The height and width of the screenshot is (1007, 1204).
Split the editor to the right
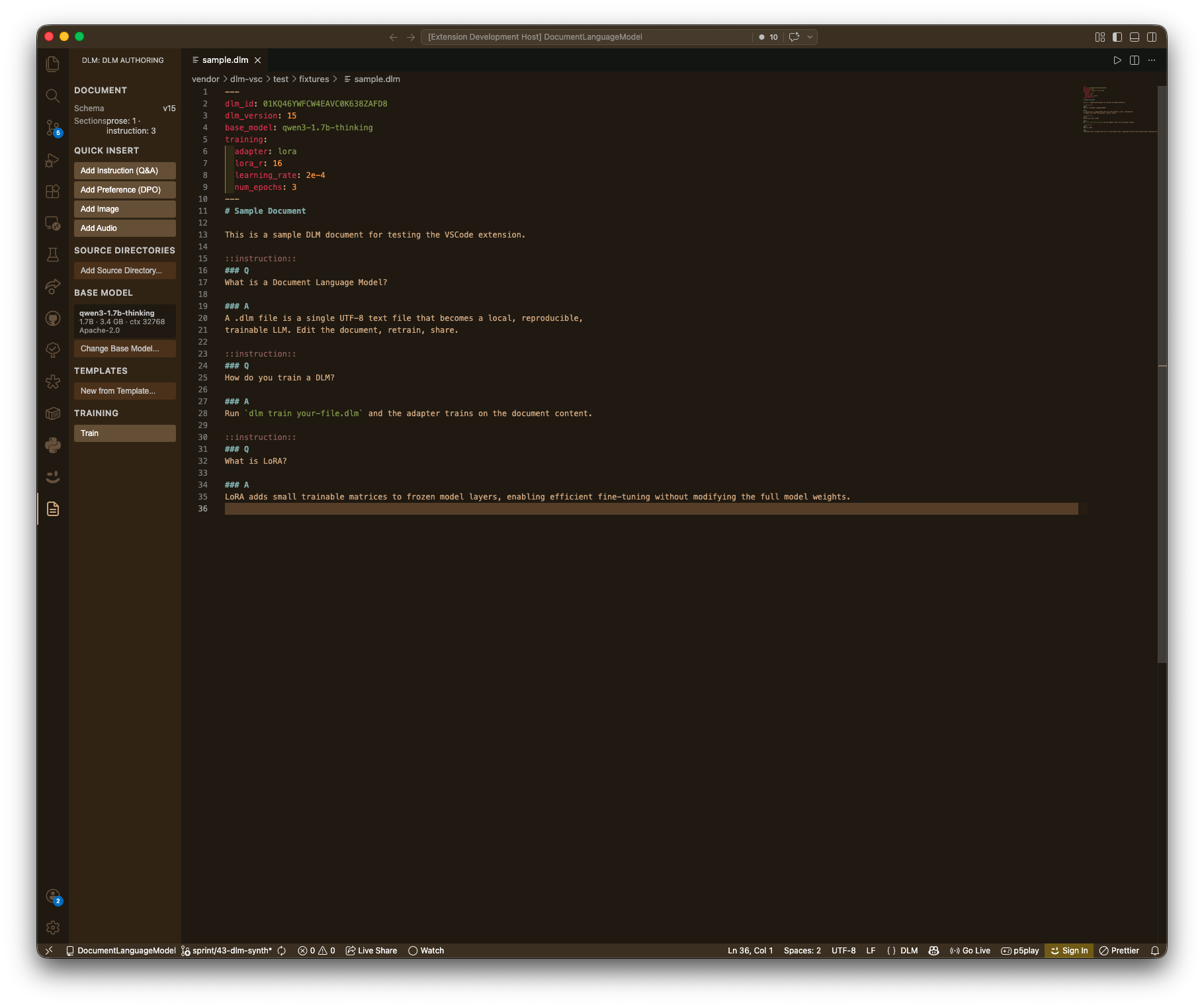coord(1135,60)
